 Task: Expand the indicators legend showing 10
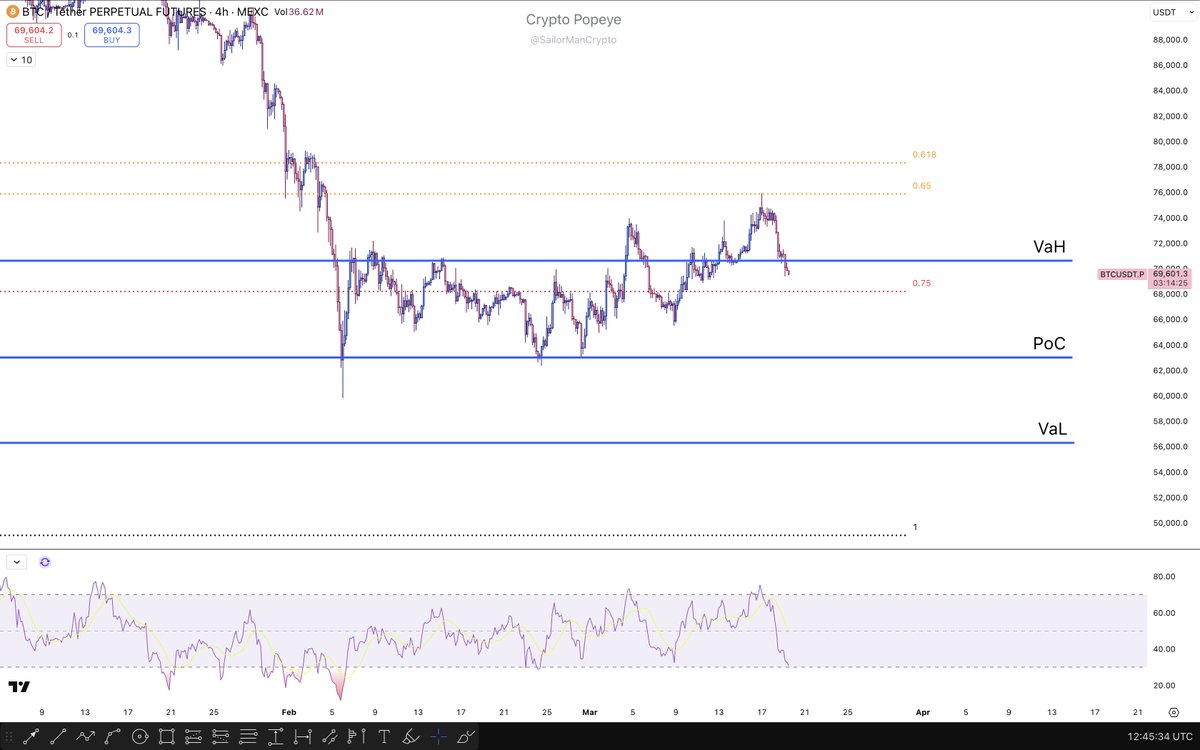20,60
